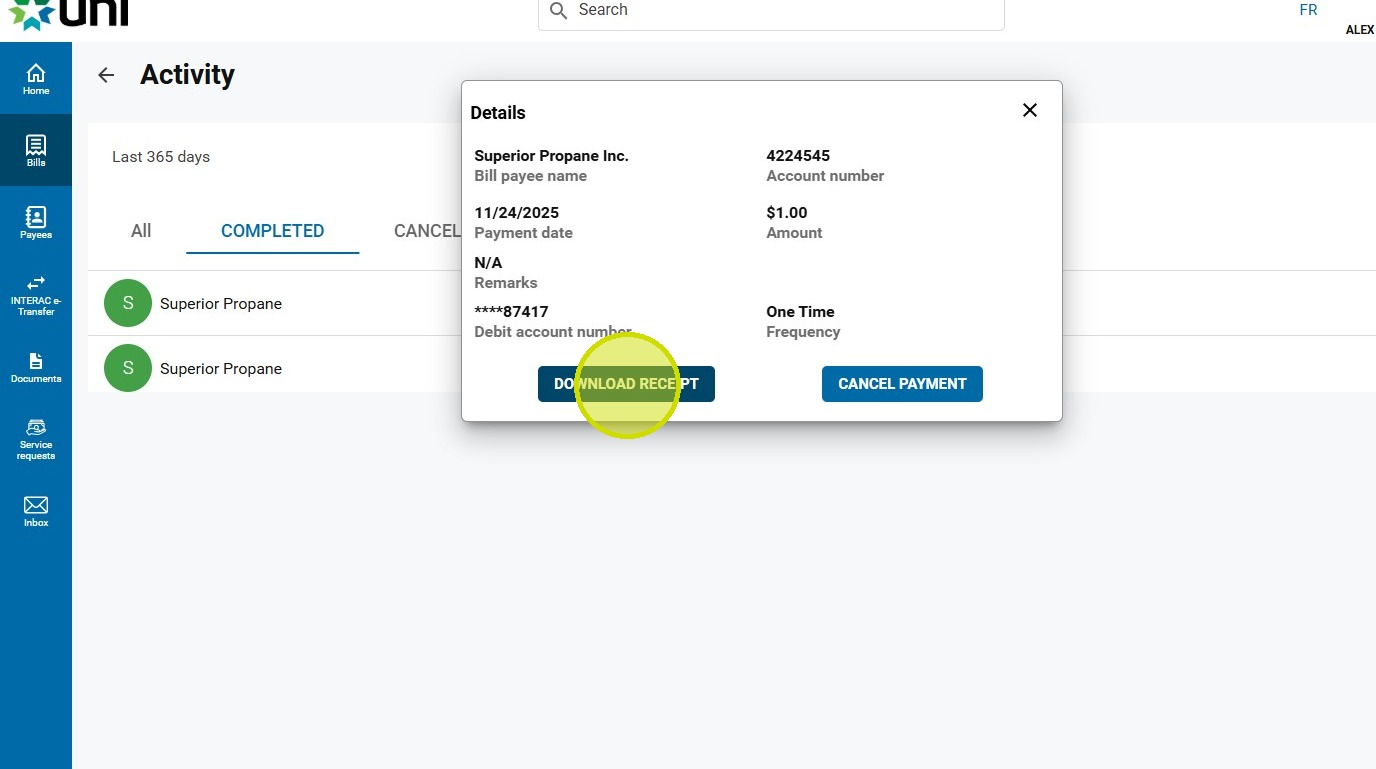1376x769 pixels.
Task: Click the Download Receipt button
Action: tap(626, 384)
